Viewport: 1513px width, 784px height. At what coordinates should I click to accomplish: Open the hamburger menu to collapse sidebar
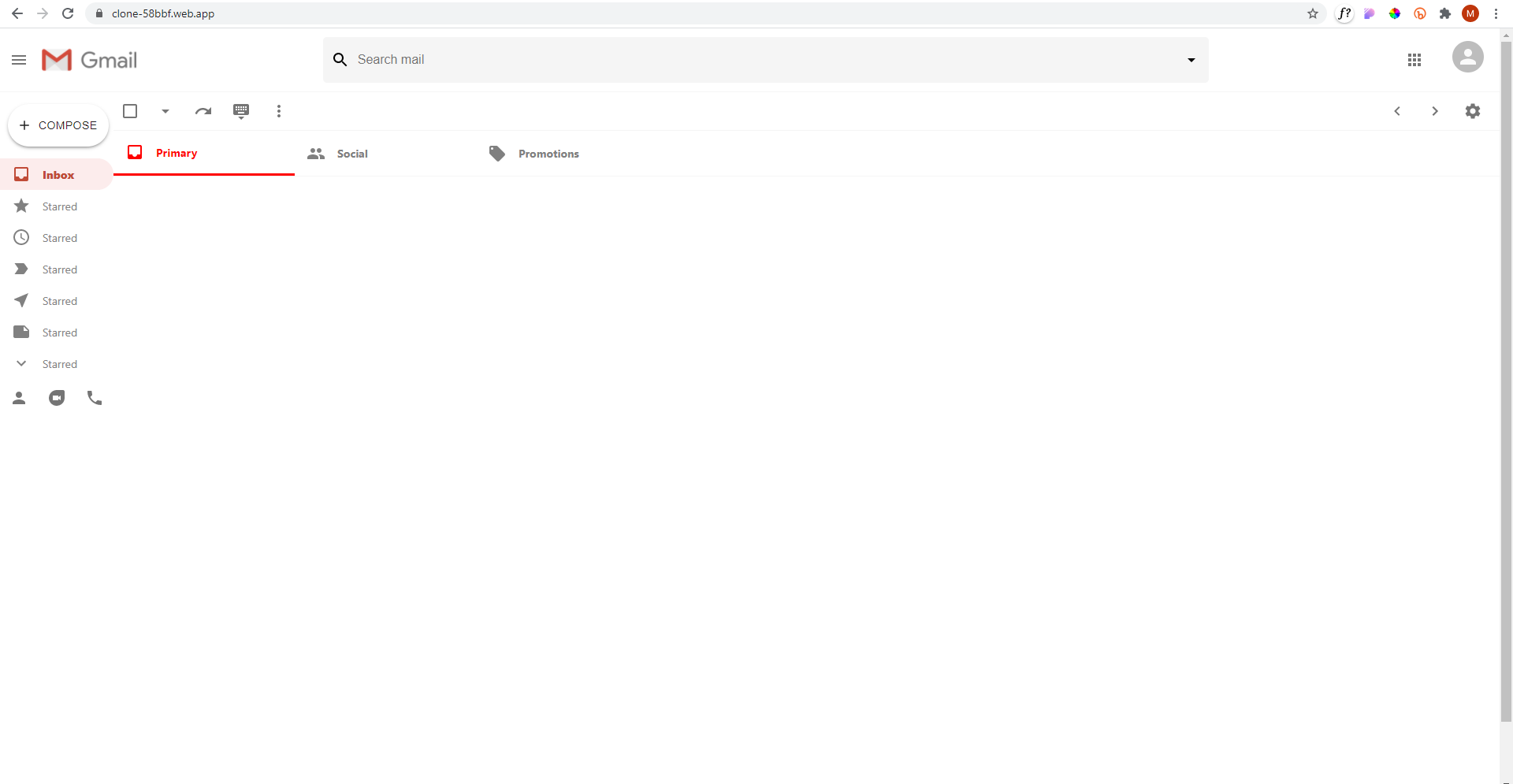pos(19,59)
